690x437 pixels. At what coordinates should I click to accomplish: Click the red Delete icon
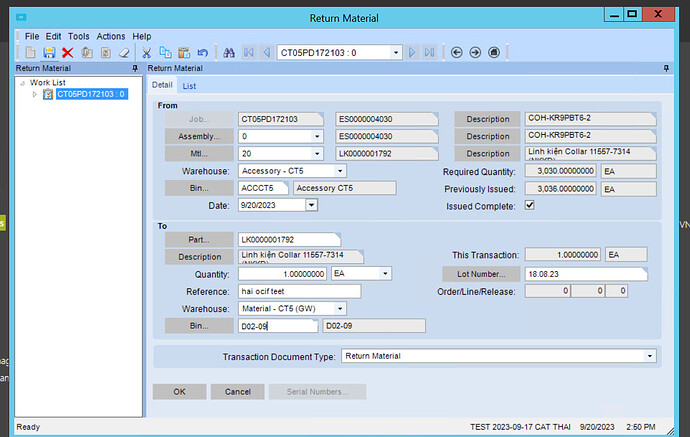(68, 52)
